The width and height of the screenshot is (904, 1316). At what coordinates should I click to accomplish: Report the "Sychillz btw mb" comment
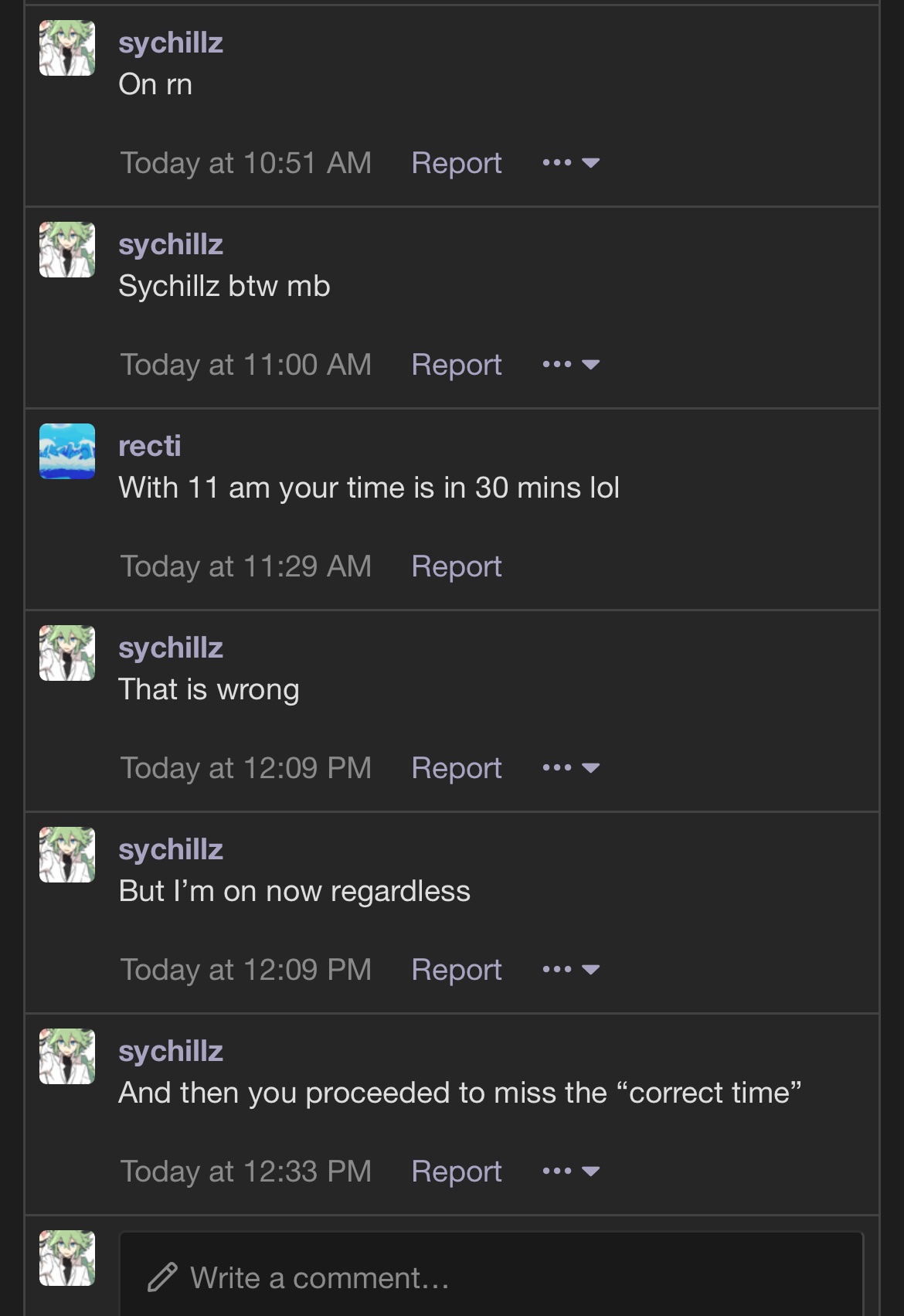click(x=457, y=365)
